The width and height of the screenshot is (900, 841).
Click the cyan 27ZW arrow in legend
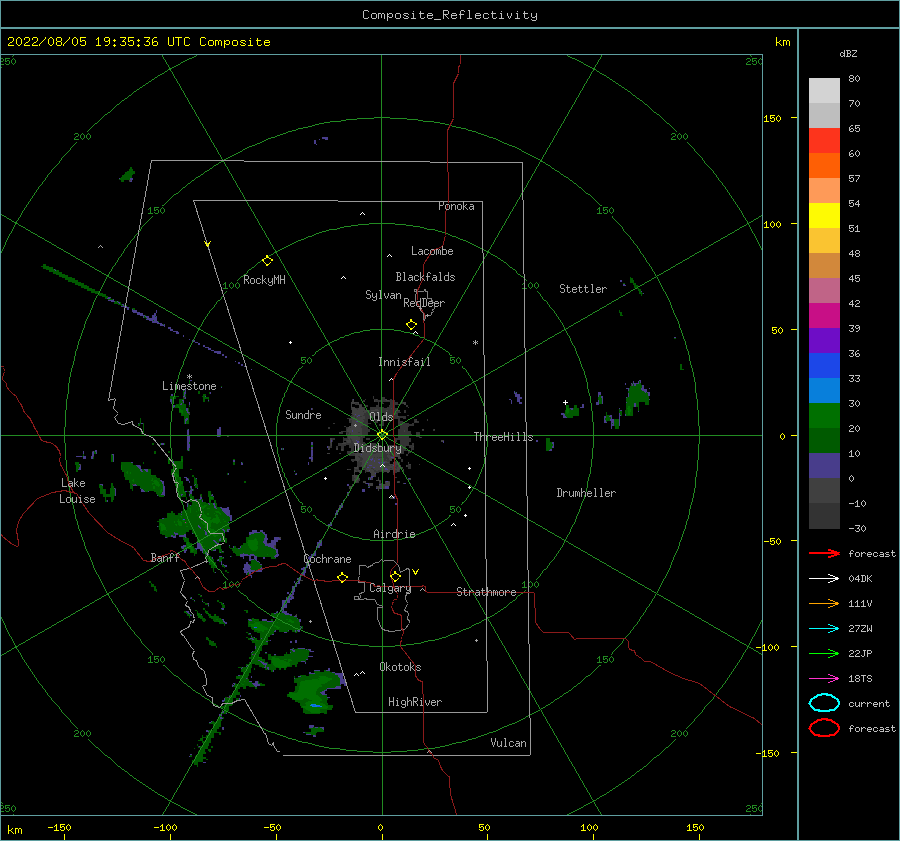click(824, 629)
